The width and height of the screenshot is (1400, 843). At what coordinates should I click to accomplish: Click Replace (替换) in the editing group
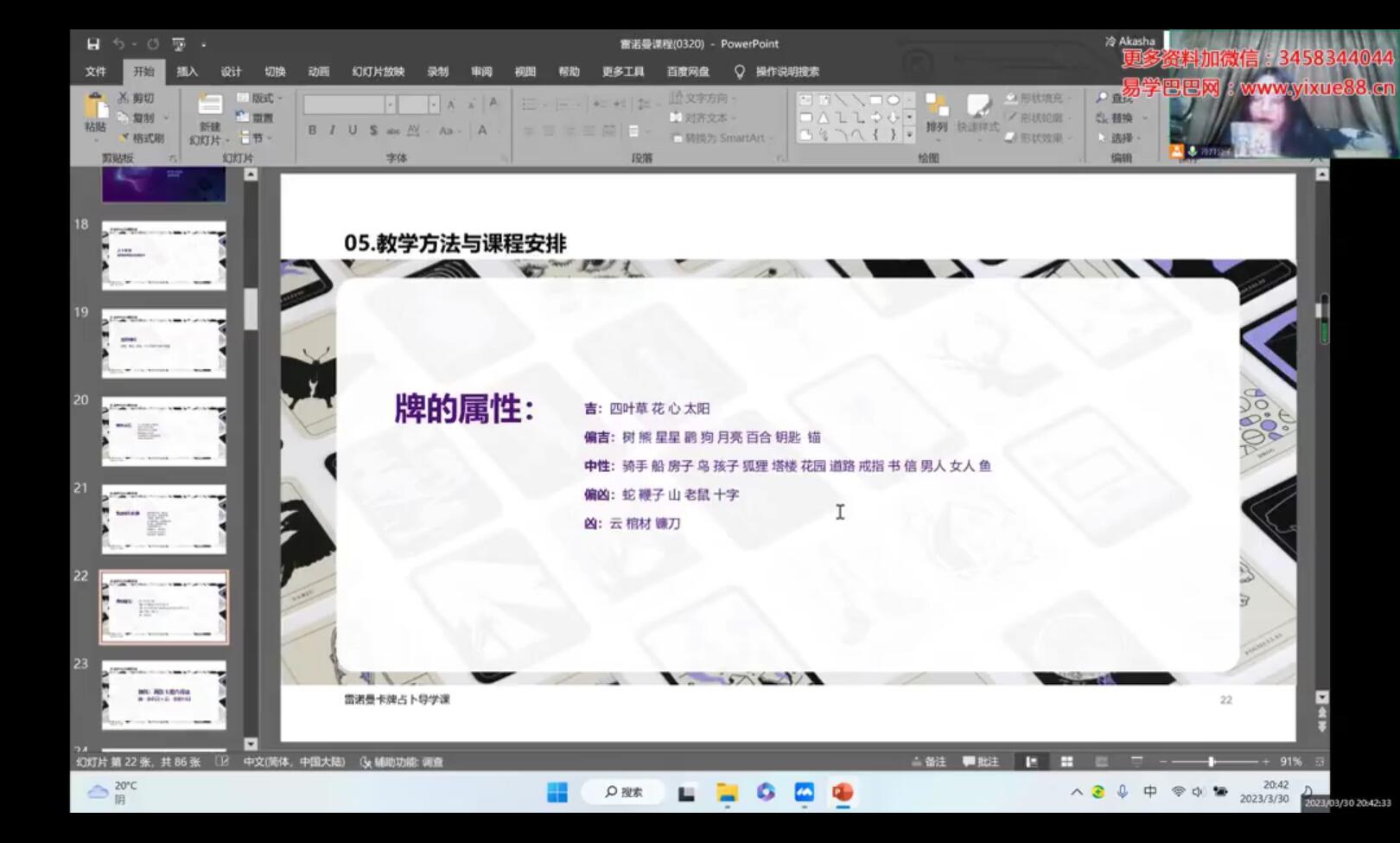[1117, 118]
